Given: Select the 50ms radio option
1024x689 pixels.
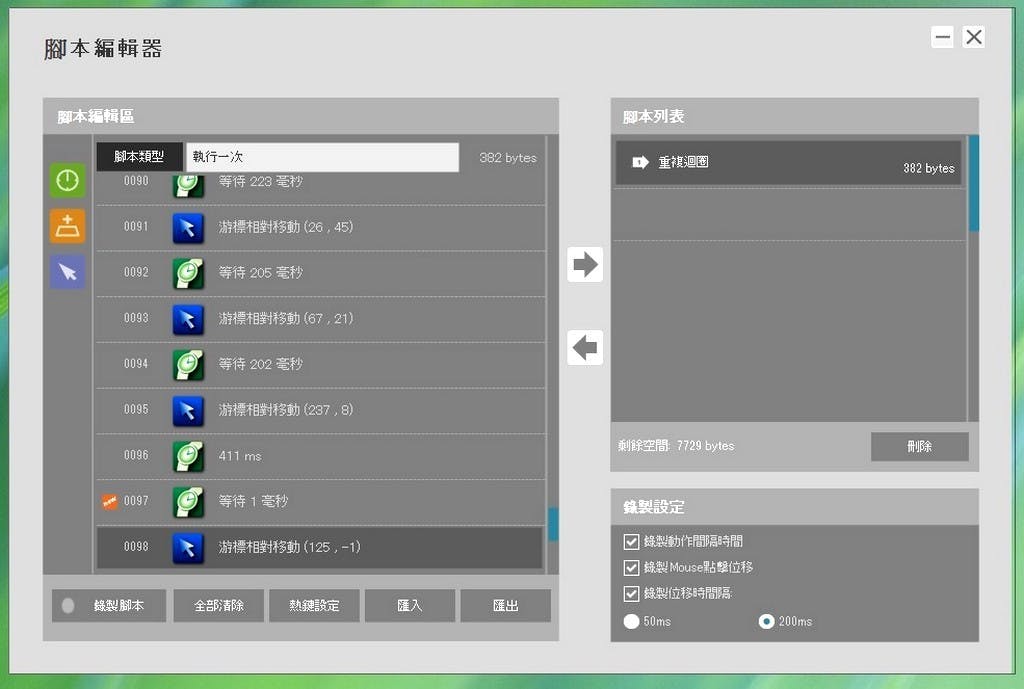Looking at the screenshot, I should 631,621.
